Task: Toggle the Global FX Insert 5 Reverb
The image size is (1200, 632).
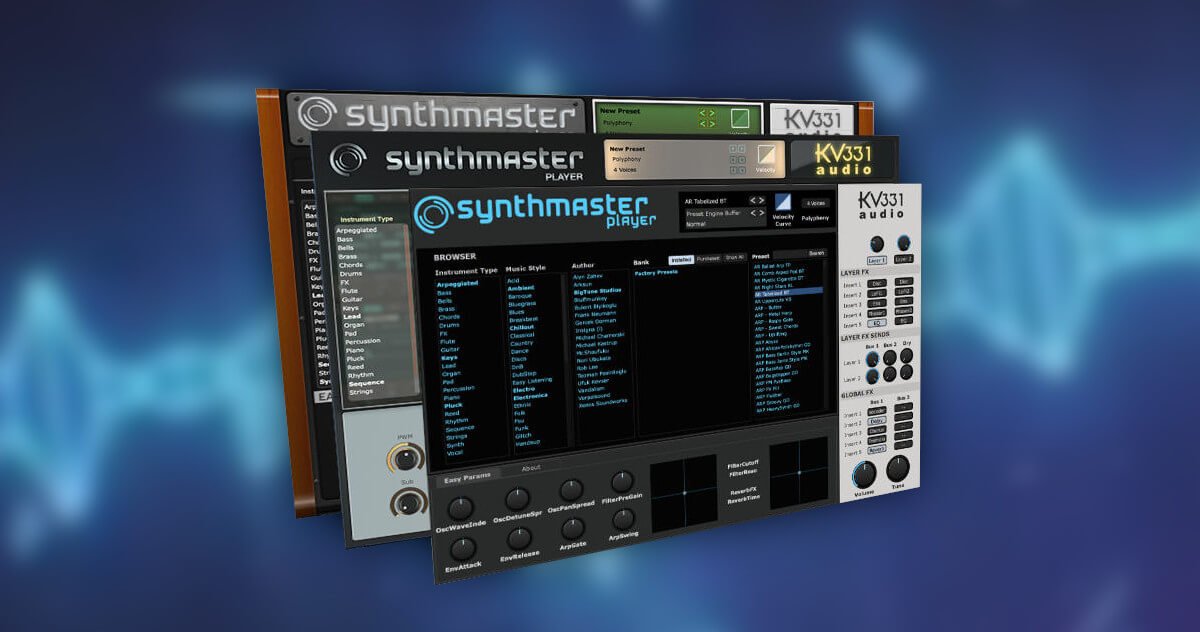Action: (x=876, y=449)
